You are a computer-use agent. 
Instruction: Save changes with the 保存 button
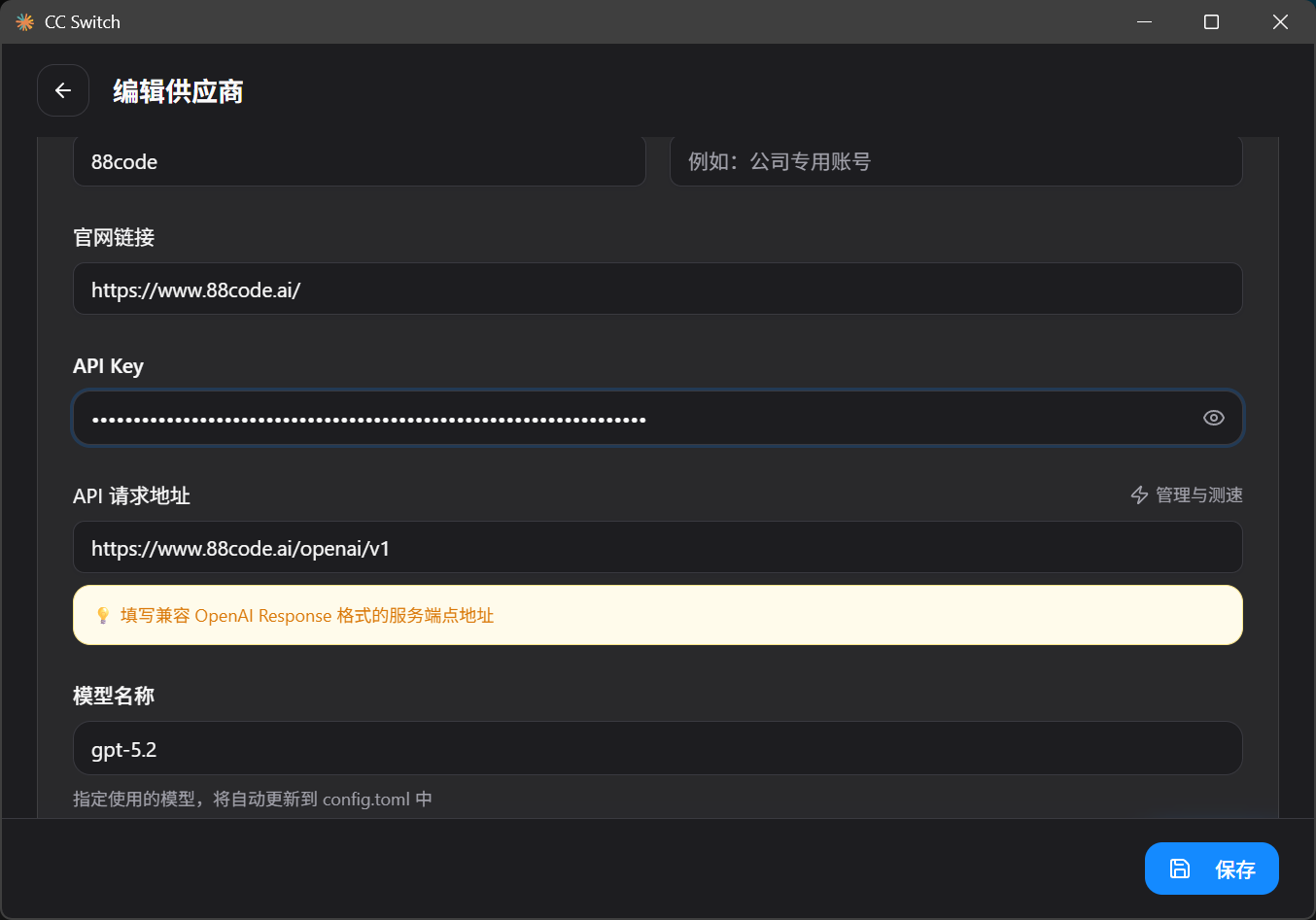tap(1211, 869)
